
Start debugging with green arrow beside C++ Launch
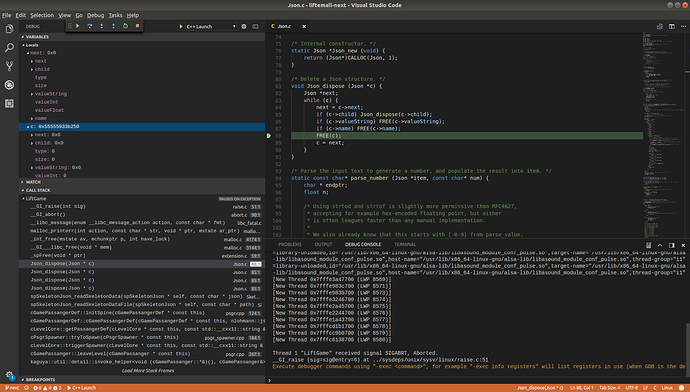click(x=181, y=26)
